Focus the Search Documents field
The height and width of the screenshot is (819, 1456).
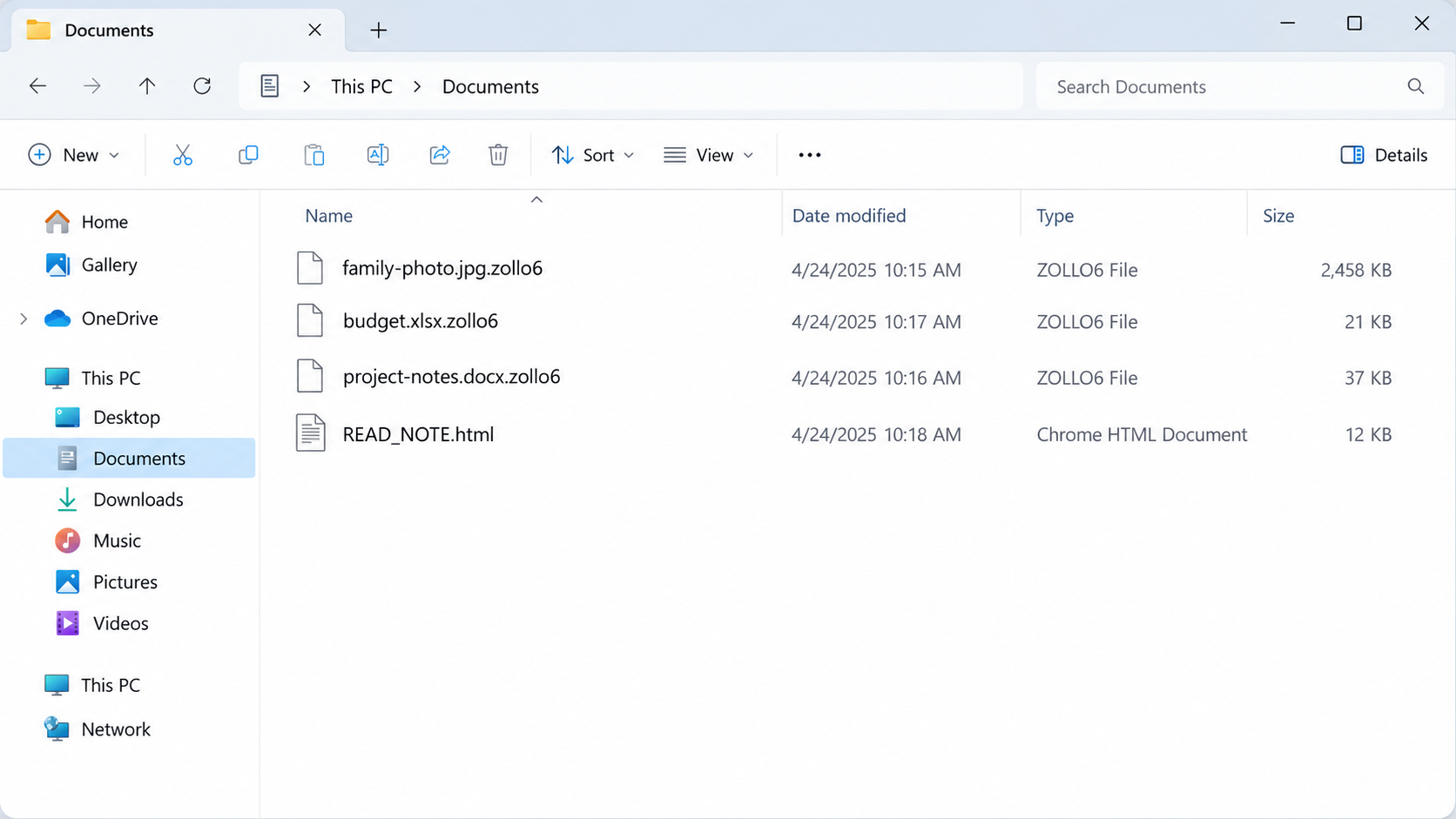(x=1240, y=86)
